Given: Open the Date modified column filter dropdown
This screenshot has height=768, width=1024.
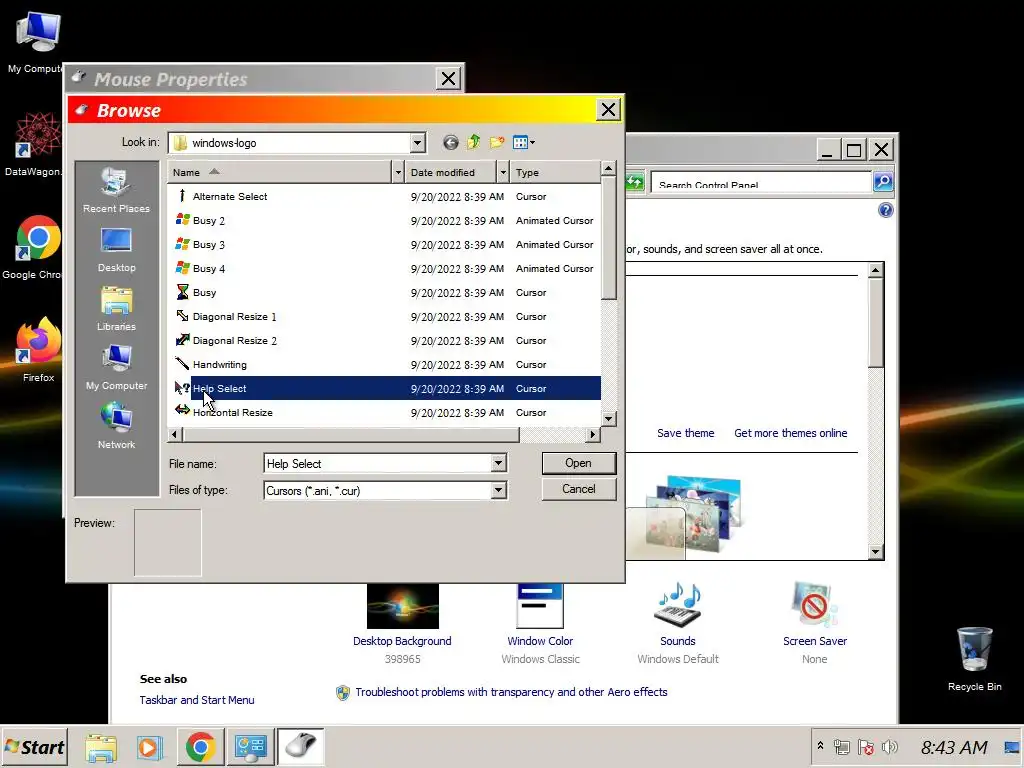Looking at the screenshot, I should (x=503, y=172).
